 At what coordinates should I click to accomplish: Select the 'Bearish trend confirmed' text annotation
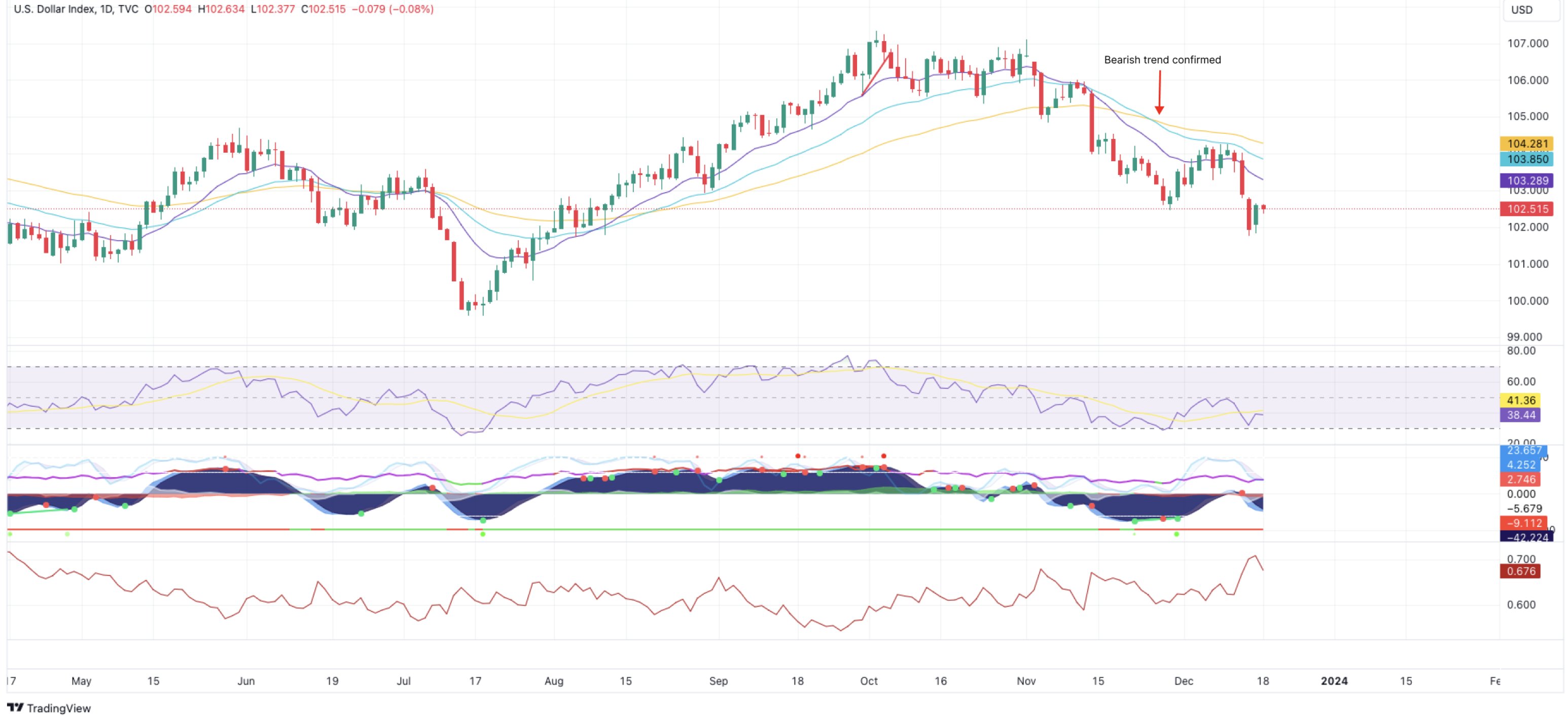click(x=1162, y=60)
